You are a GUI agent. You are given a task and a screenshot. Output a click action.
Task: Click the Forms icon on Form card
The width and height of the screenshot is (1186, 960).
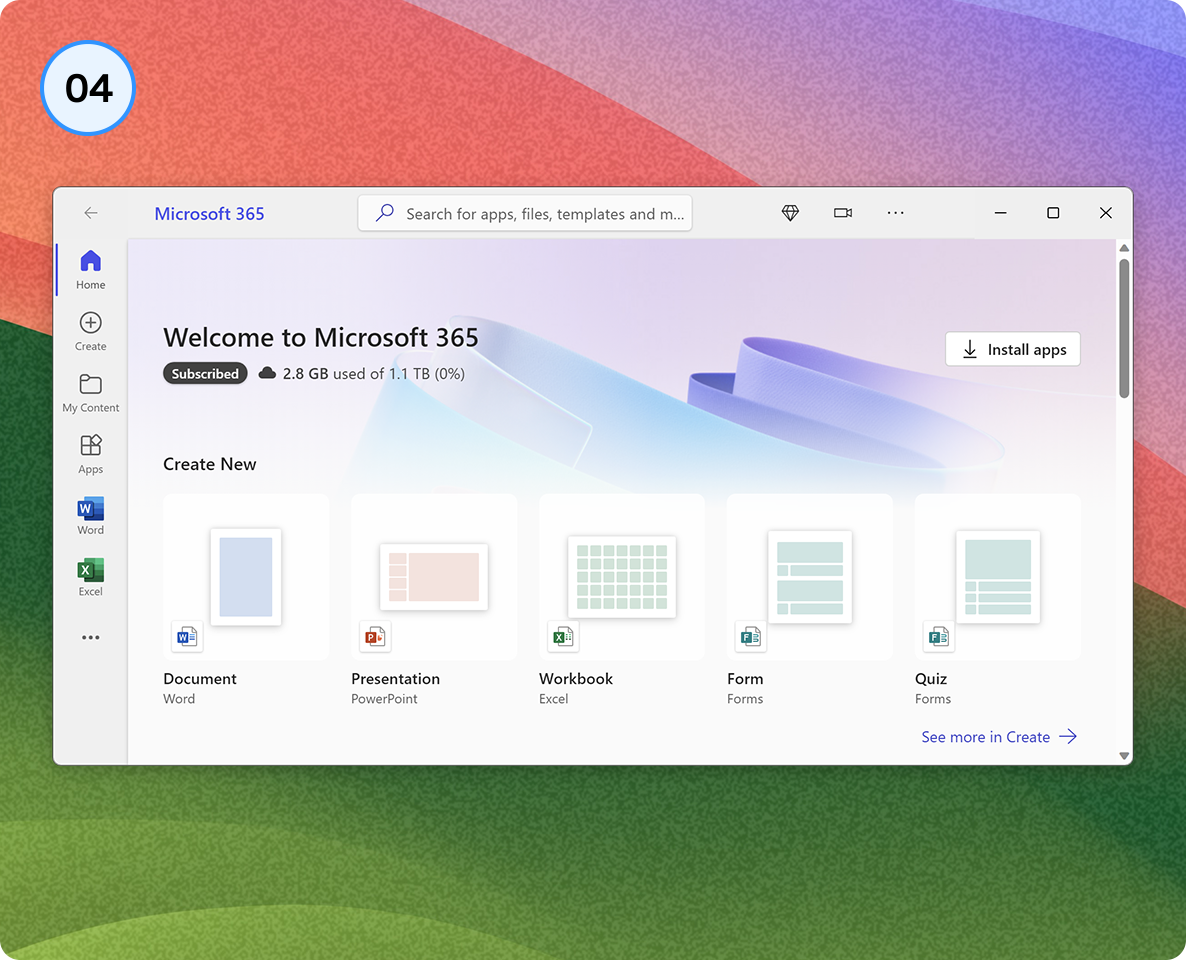[750, 637]
